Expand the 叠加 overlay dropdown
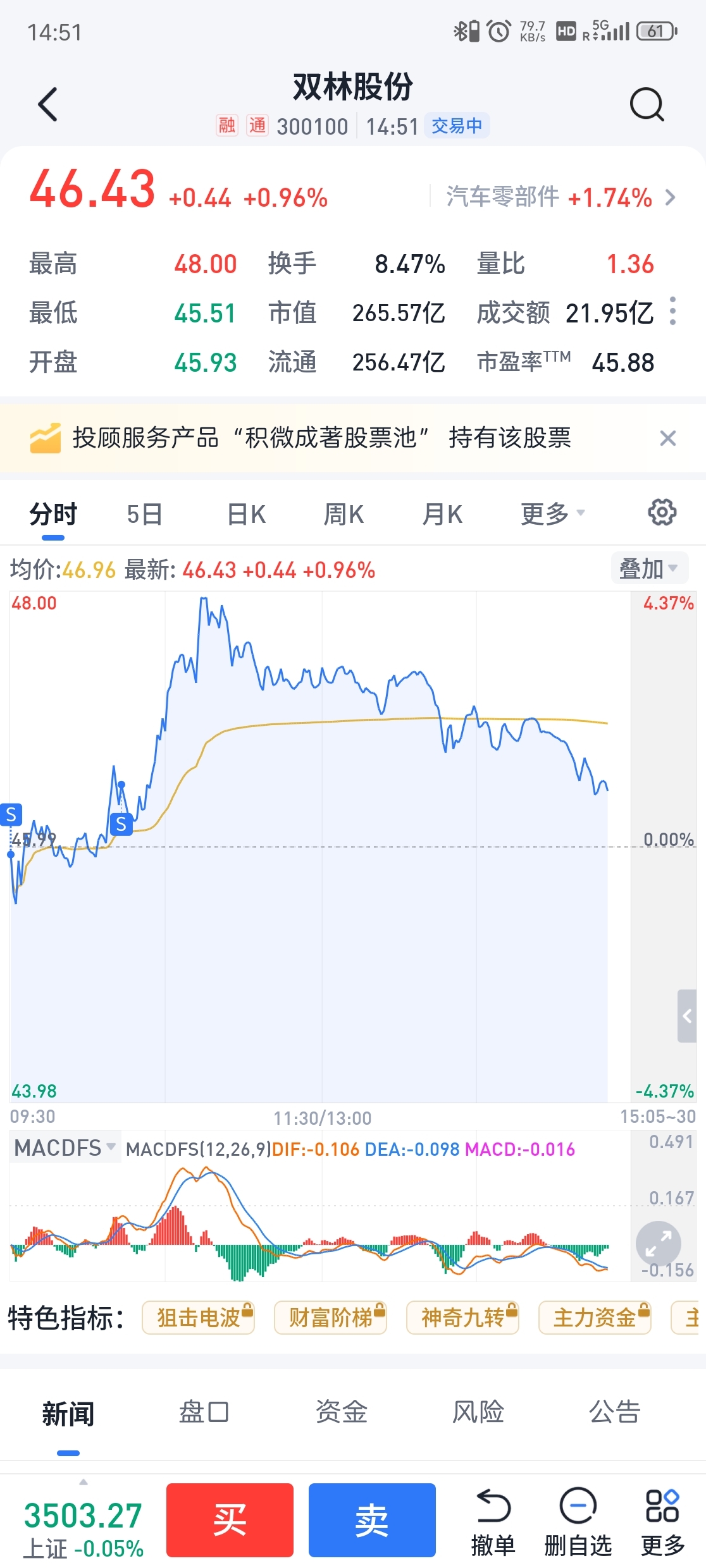 pos(649,568)
